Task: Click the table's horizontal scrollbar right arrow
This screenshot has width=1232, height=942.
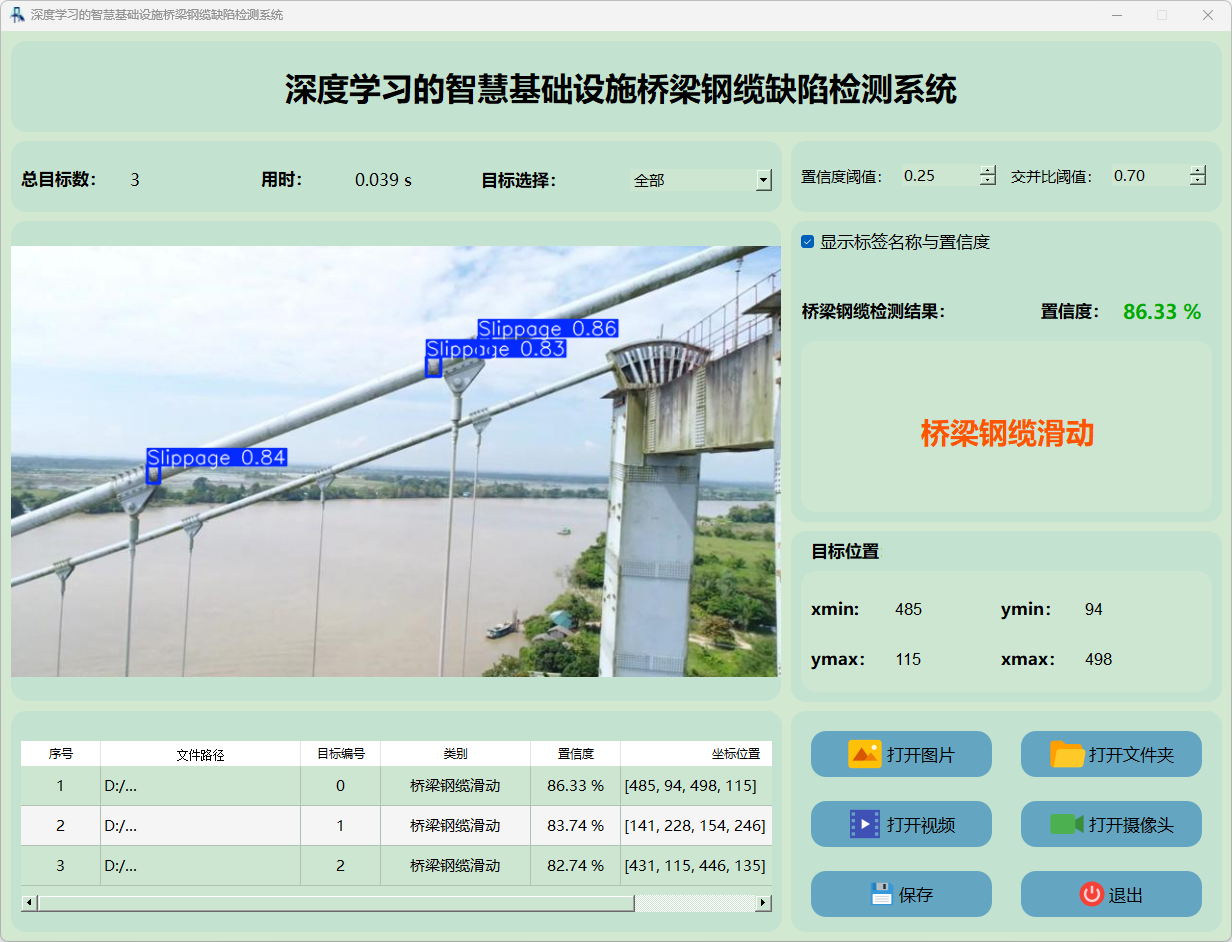Action: (763, 903)
